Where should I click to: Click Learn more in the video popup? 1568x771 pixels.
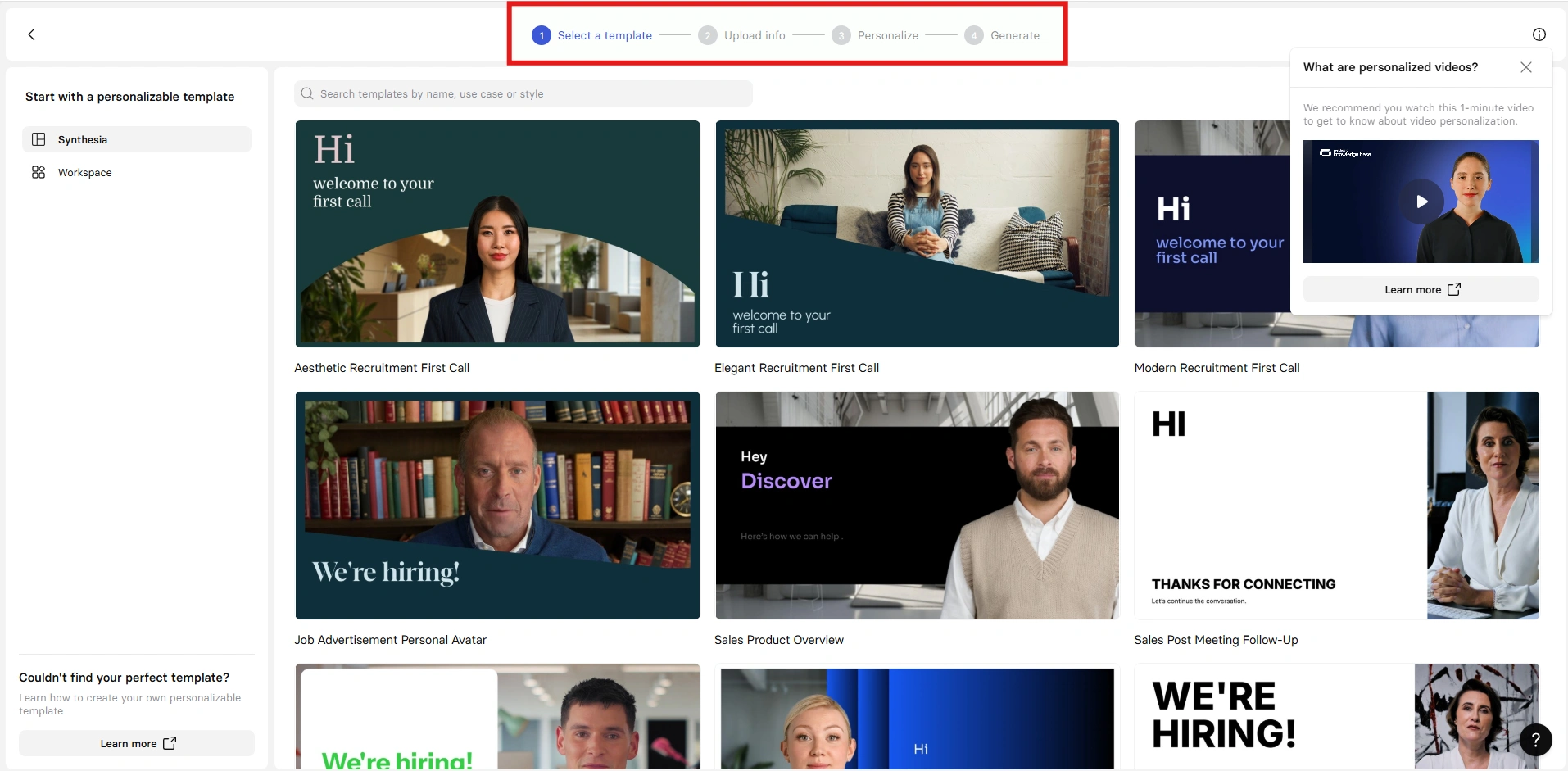(x=1421, y=289)
